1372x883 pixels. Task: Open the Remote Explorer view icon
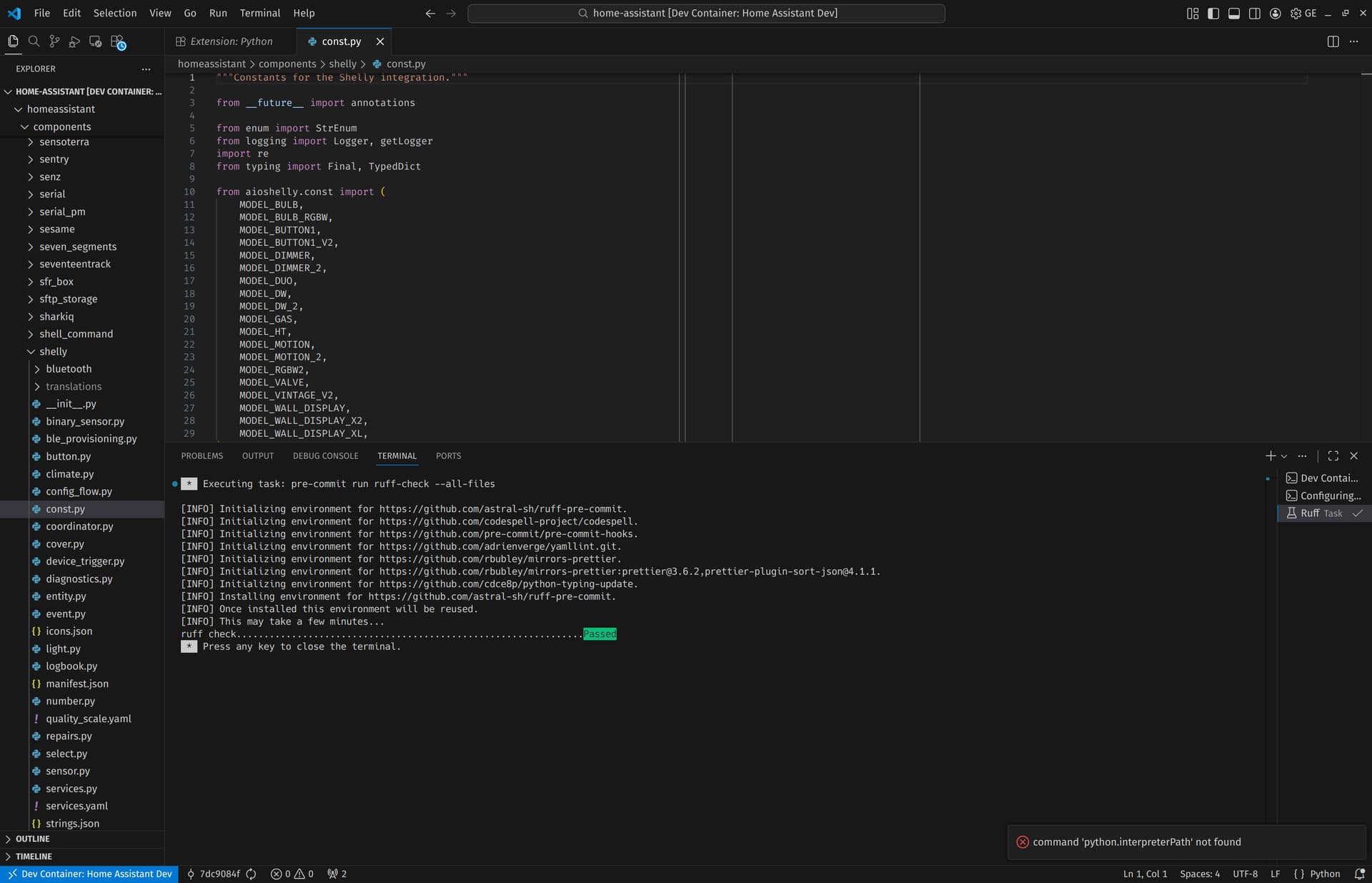[95, 41]
